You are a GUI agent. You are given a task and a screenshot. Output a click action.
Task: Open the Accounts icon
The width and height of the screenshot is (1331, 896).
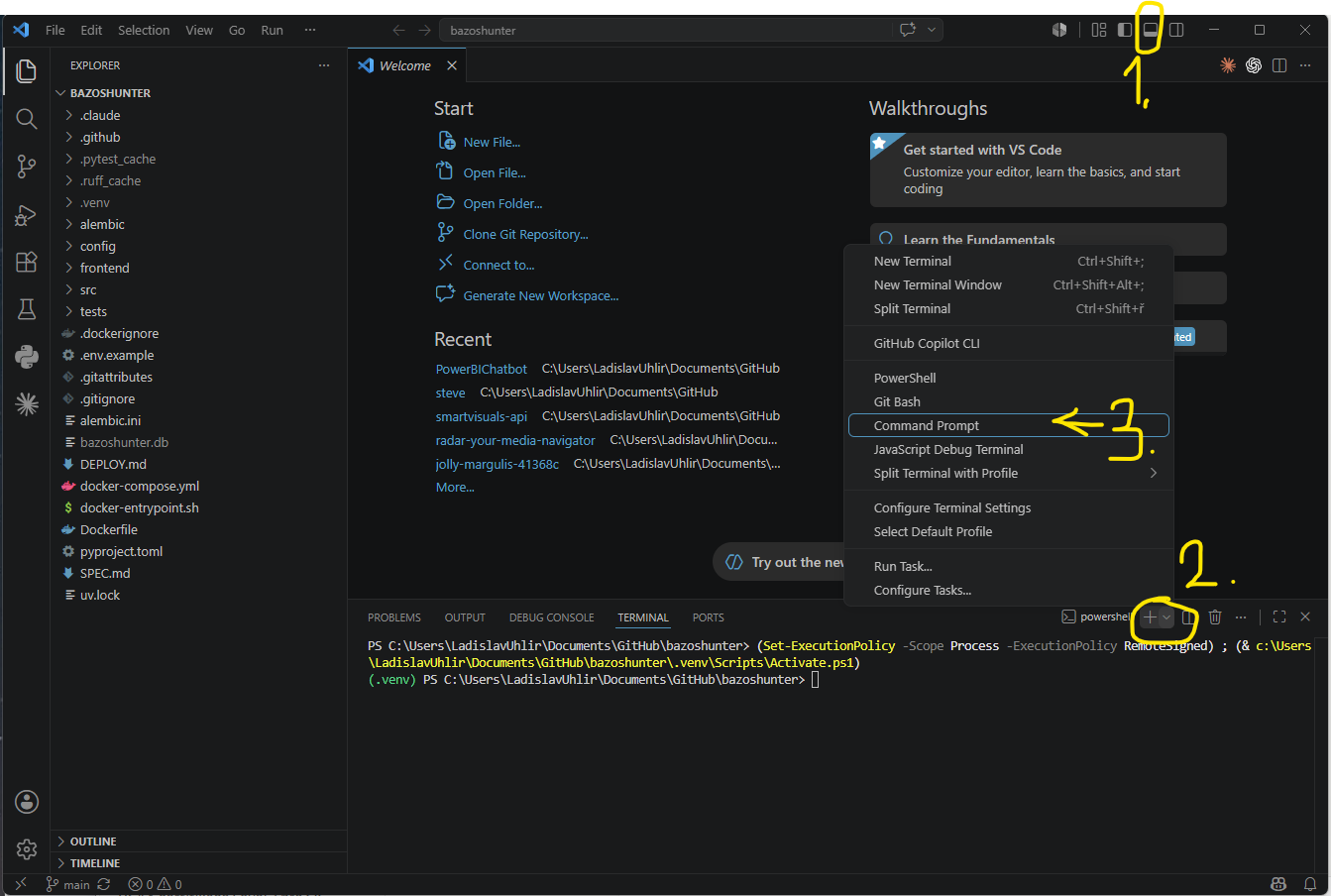pos(27,802)
